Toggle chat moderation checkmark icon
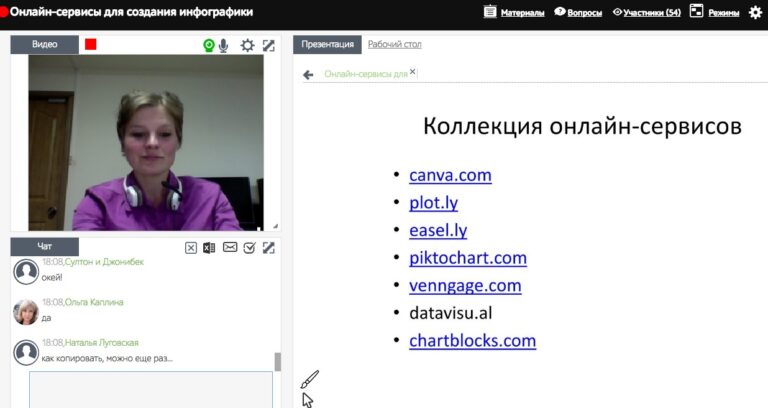The width and height of the screenshot is (768, 408). click(x=249, y=248)
